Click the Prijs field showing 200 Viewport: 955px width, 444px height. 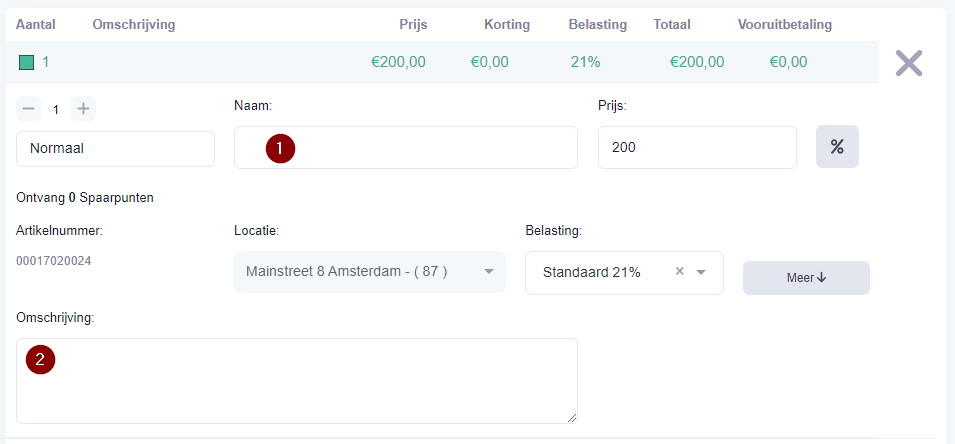[x=697, y=147]
